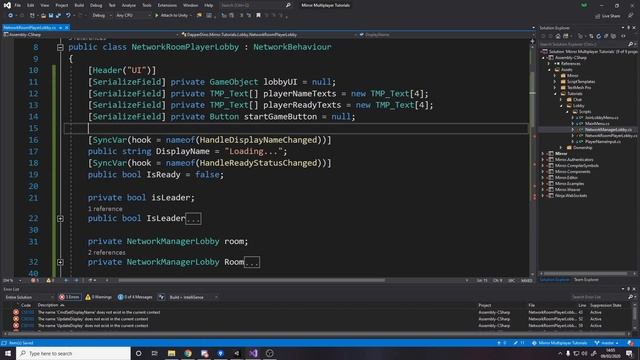Click the notification center icon in system tray
640x360 pixels.
click(629, 353)
